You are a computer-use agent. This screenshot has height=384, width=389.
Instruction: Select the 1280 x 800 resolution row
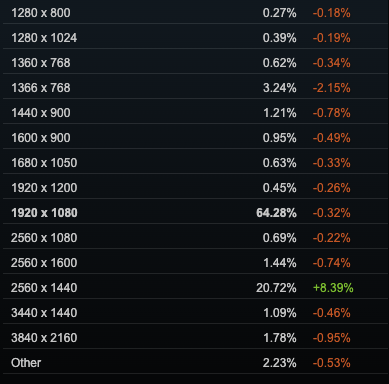click(x=195, y=13)
